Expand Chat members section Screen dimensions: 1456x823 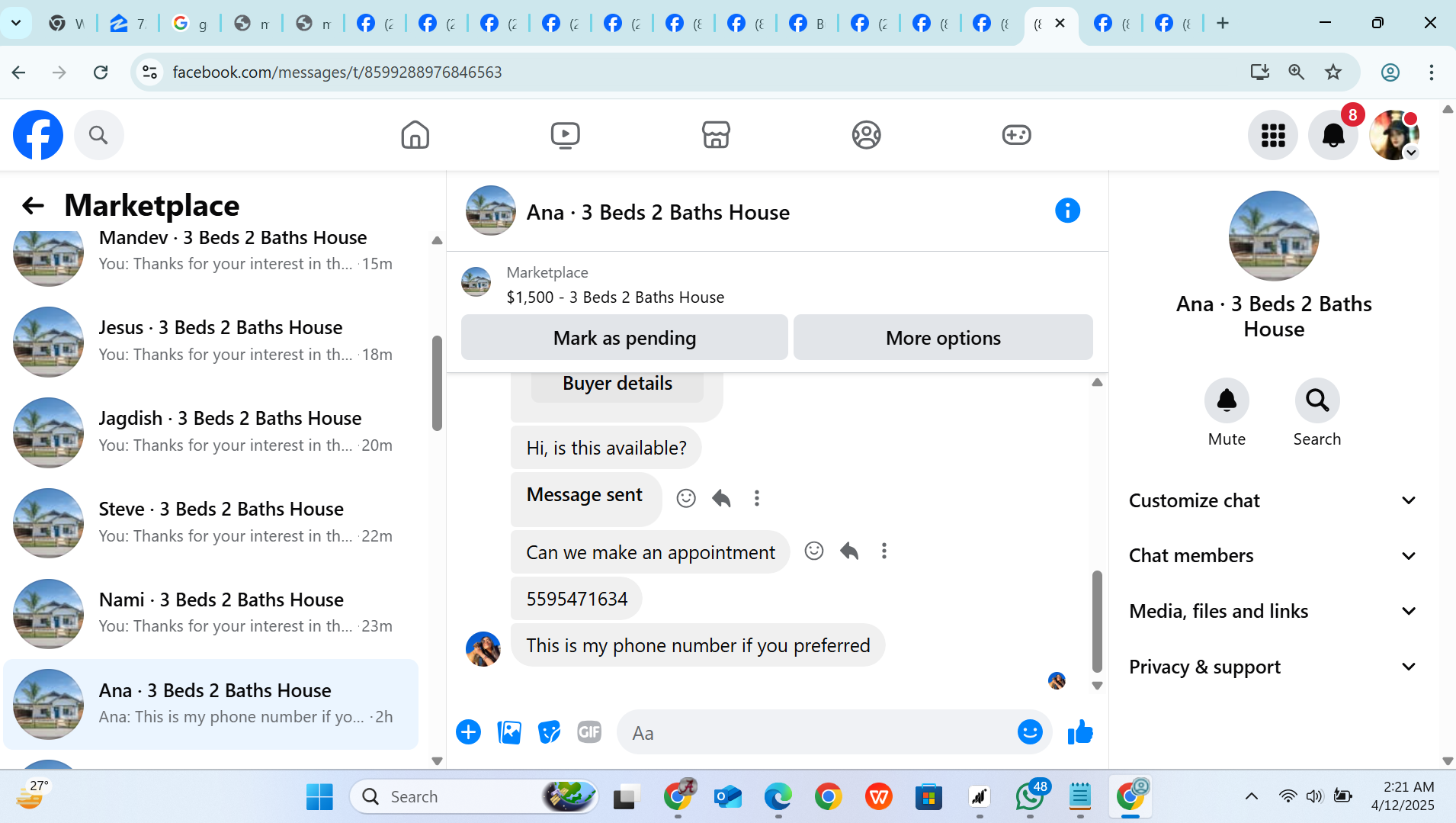1273,556
